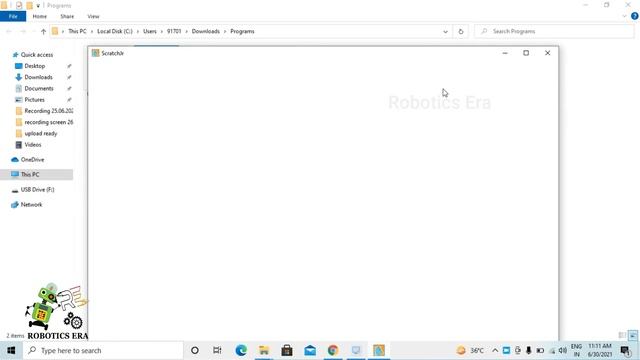Switch to the Home ribbon tab
The width and height of the screenshot is (640, 360).
pos(40,16)
